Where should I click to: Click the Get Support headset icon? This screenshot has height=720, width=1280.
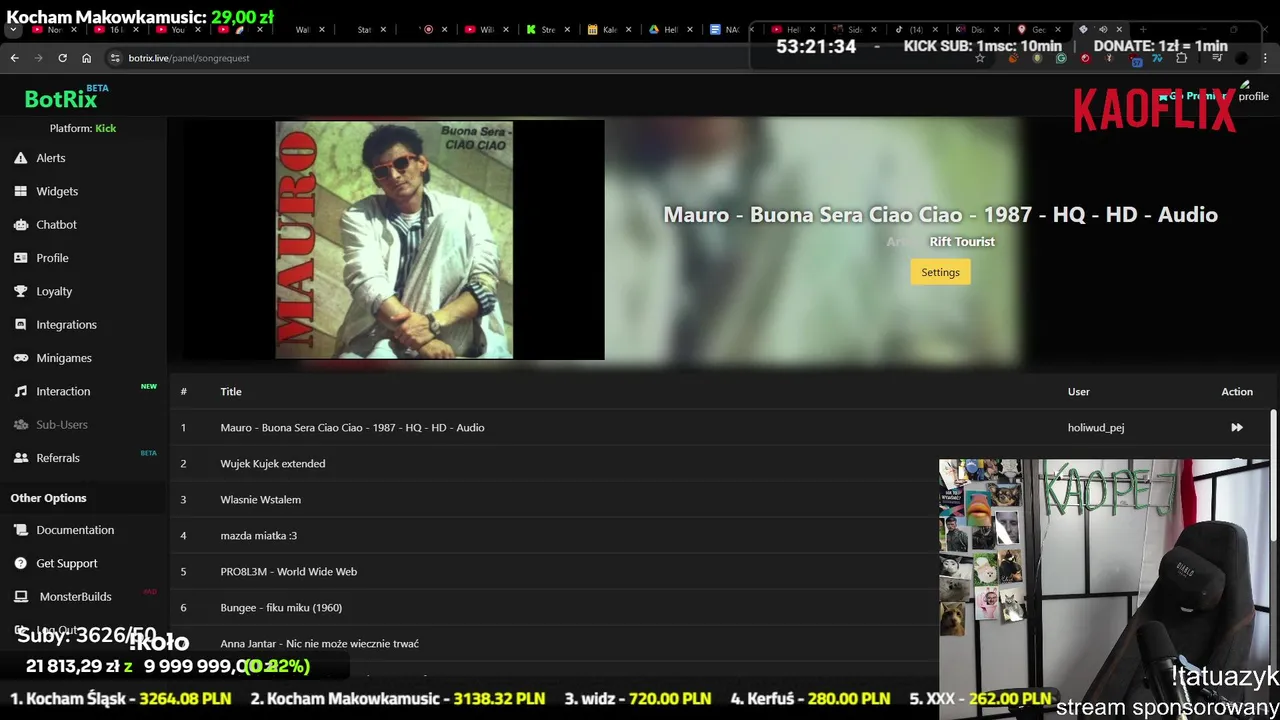20,563
